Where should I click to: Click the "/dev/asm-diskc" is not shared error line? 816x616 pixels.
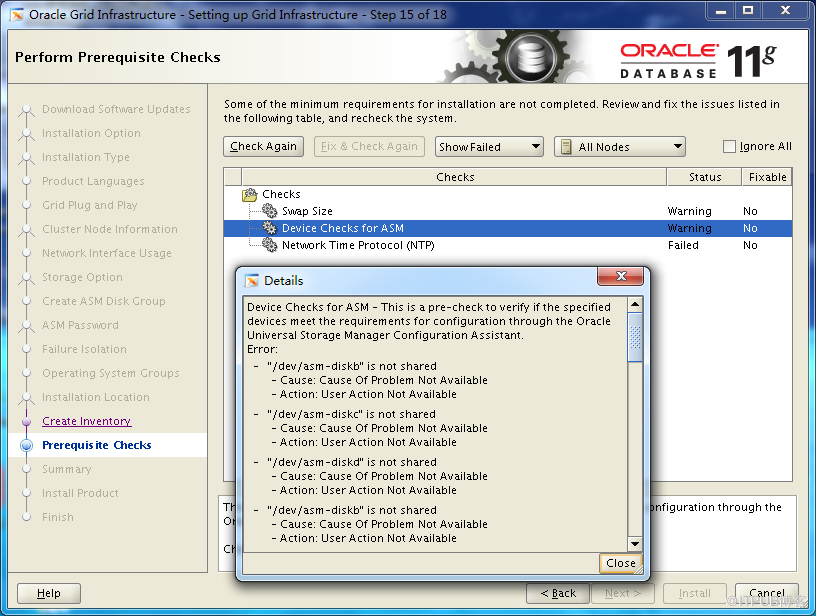[x=351, y=414]
